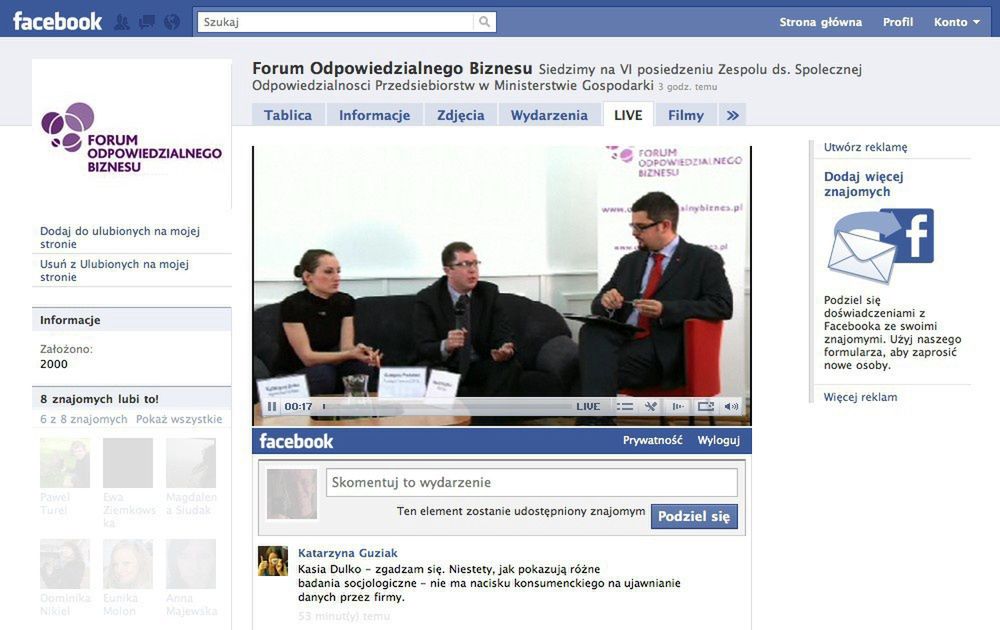Screen dimensions: 1000x630
Task: Click the 8 znajomych lubi to! header
Action: click(131, 399)
